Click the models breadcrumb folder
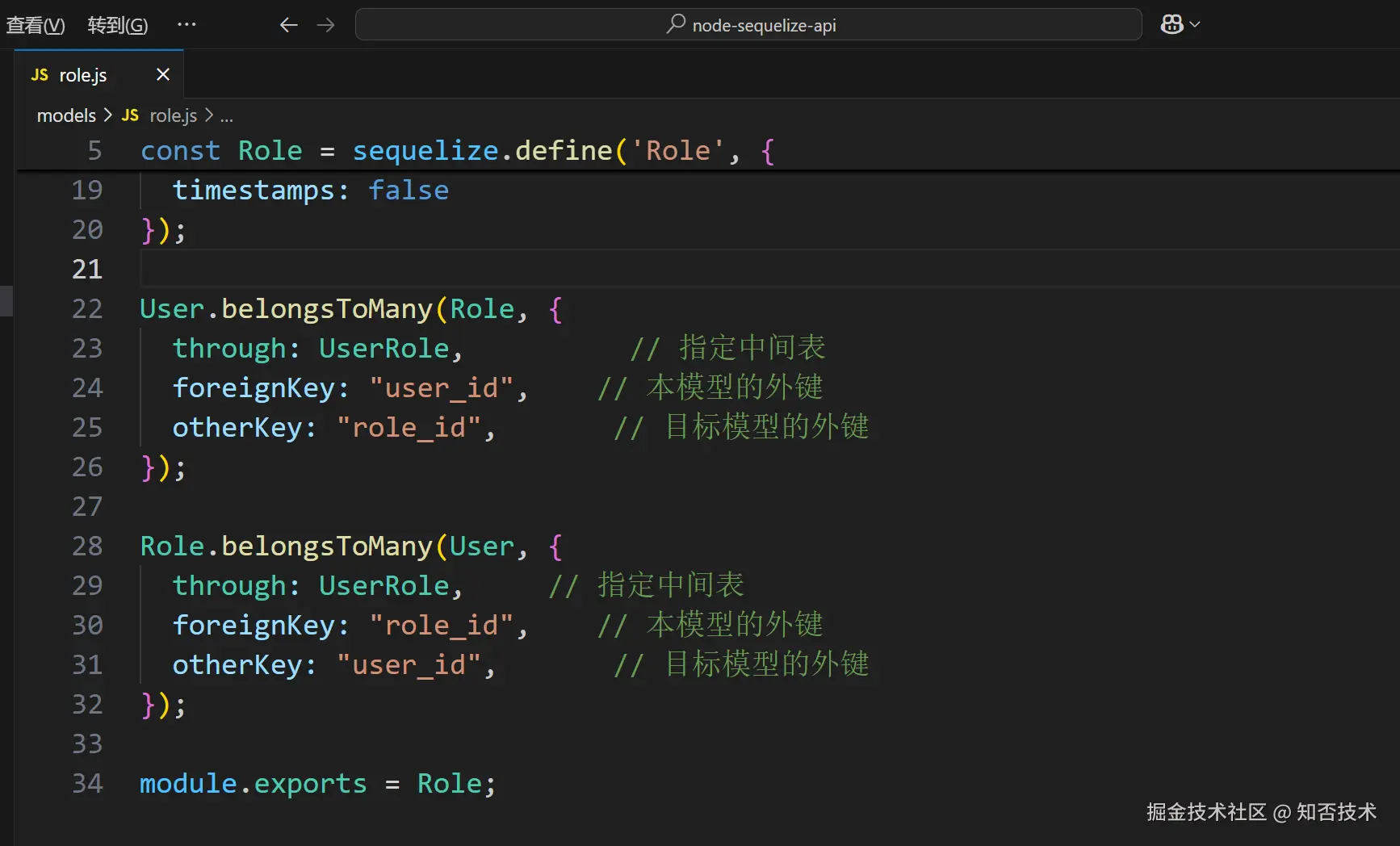The width and height of the screenshot is (1400, 846). [66, 115]
